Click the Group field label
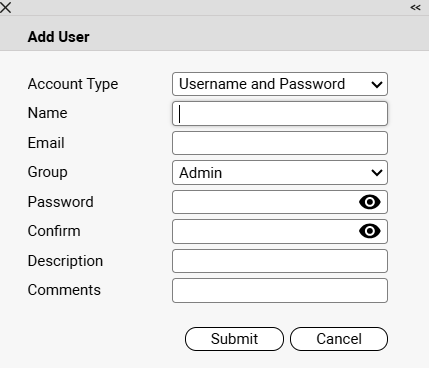Image resolution: width=429 pixels, height=368 pixels. [48, 172]
